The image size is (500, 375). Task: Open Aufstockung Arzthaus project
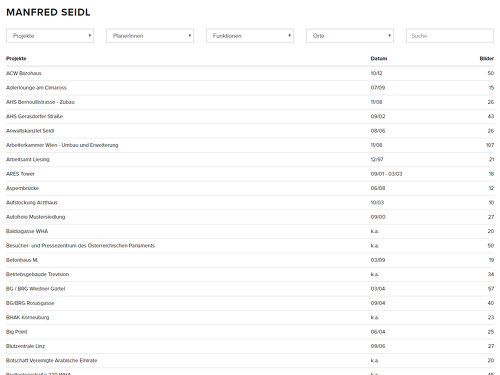point(32,202)
